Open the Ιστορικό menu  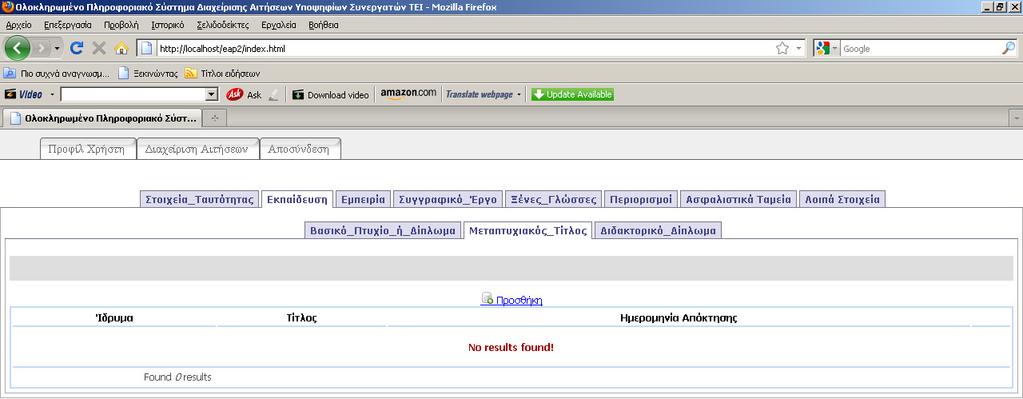coord(168,25)
